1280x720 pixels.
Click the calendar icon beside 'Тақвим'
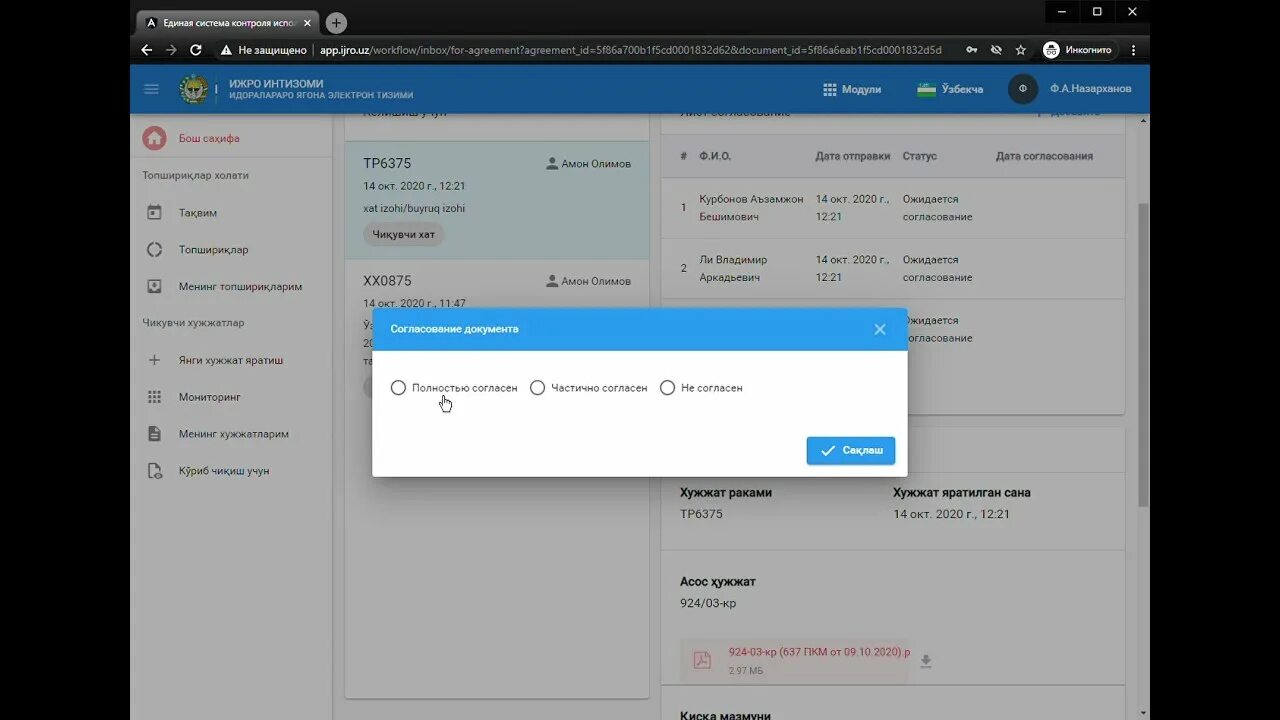click(154, 213)
